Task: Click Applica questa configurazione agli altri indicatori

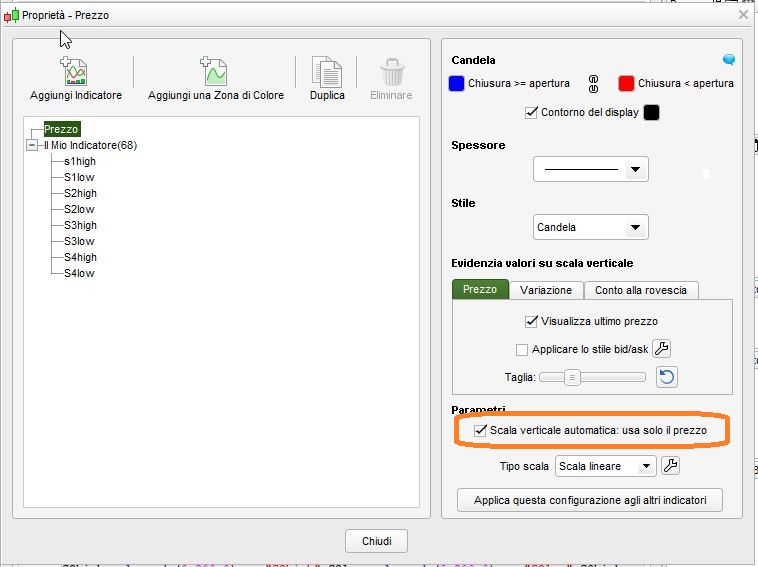Action: click(x=590, y=500)
